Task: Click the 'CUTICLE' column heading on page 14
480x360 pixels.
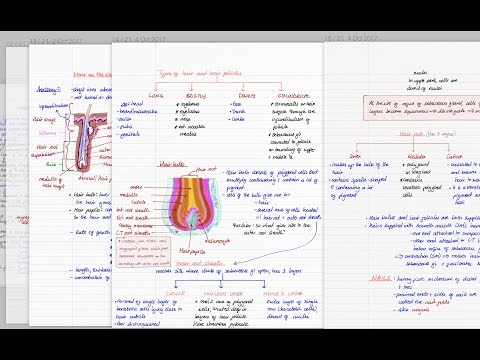Action: tap(175, 294)
